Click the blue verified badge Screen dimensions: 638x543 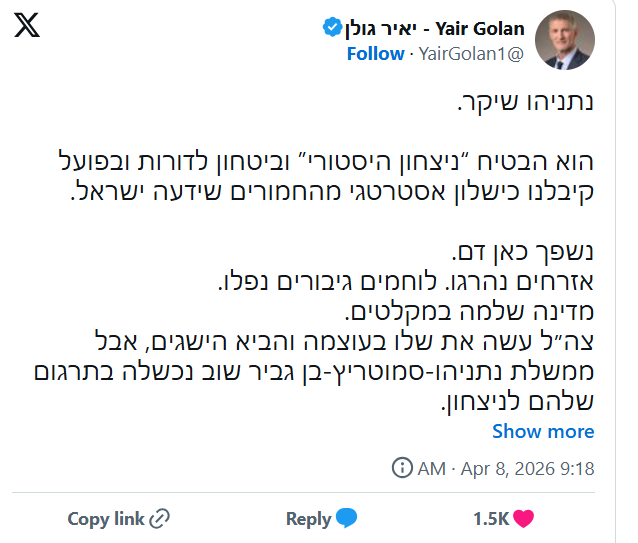(x=331, y=28)
